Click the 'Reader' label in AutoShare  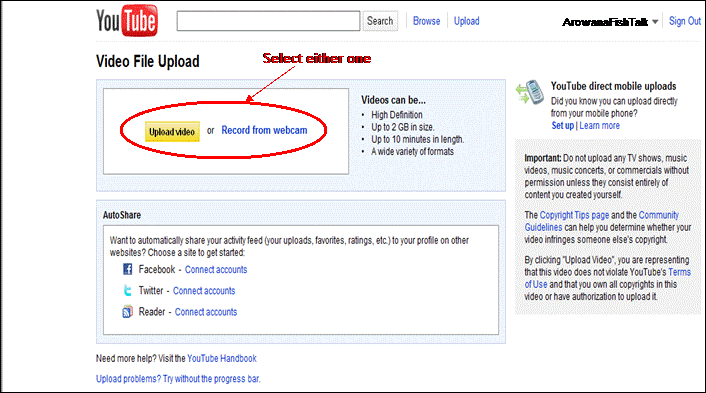pos(152,312)
